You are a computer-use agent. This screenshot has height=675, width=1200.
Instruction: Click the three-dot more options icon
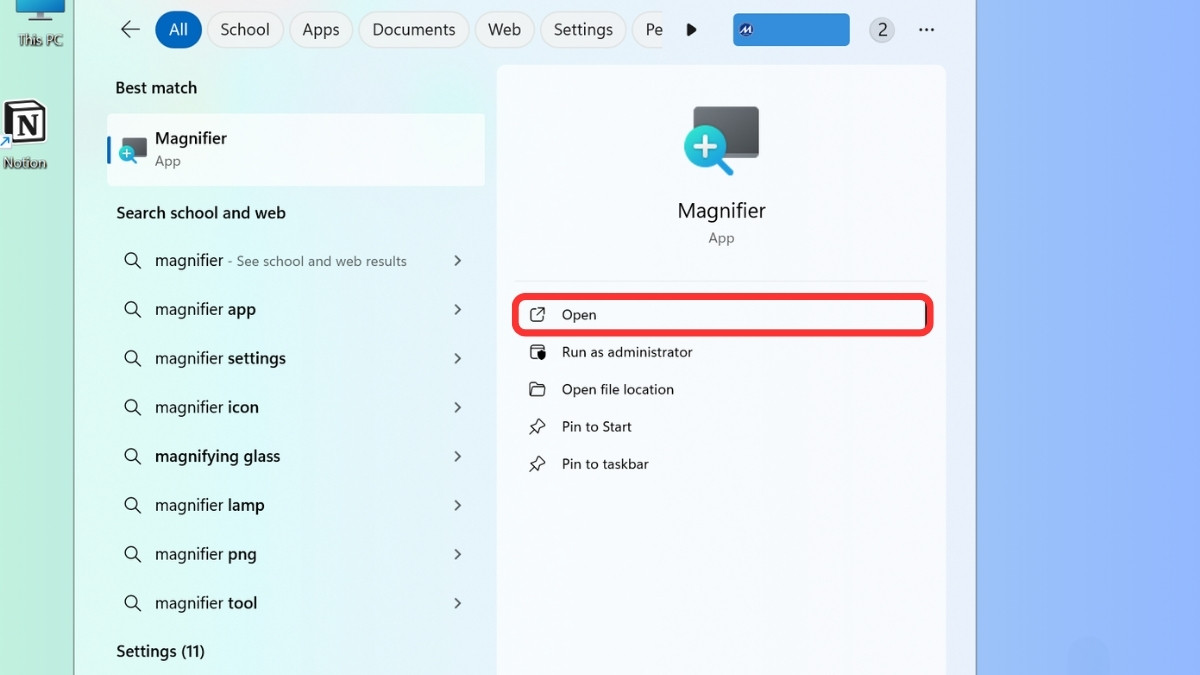(x=926, y=30)
